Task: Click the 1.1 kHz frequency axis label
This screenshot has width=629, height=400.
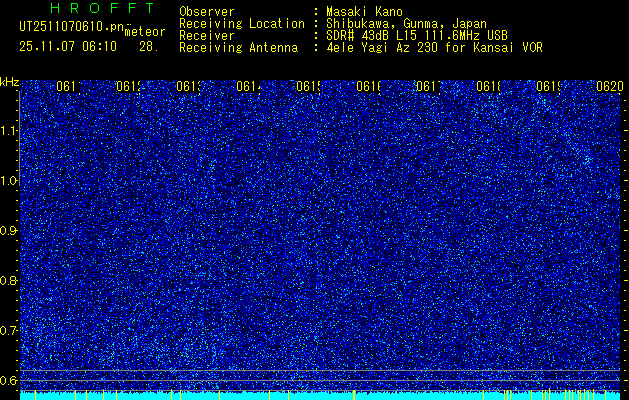Action: [10, 131]
